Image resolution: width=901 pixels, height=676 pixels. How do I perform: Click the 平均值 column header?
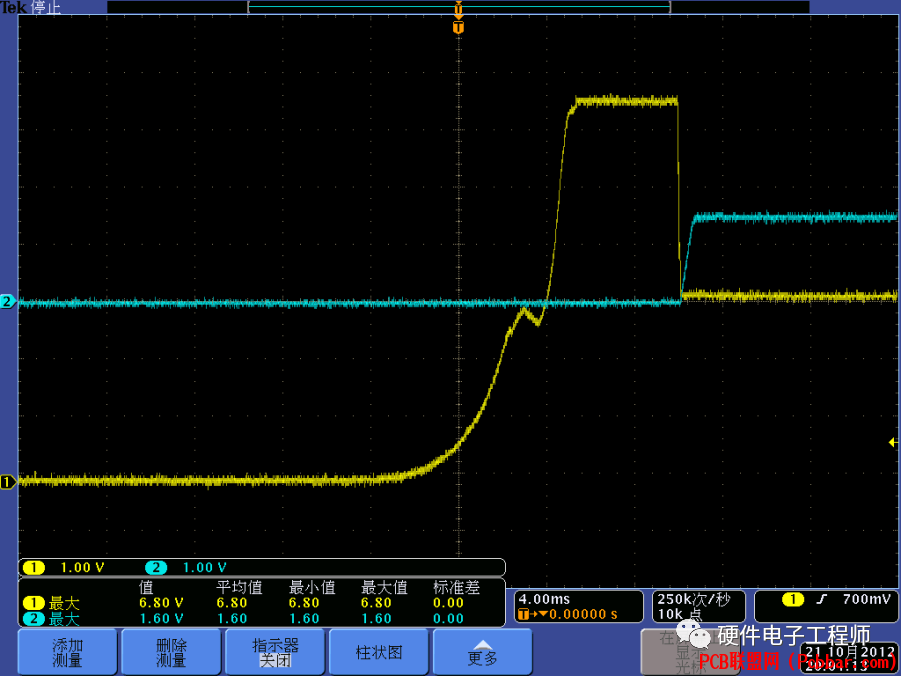239,587
